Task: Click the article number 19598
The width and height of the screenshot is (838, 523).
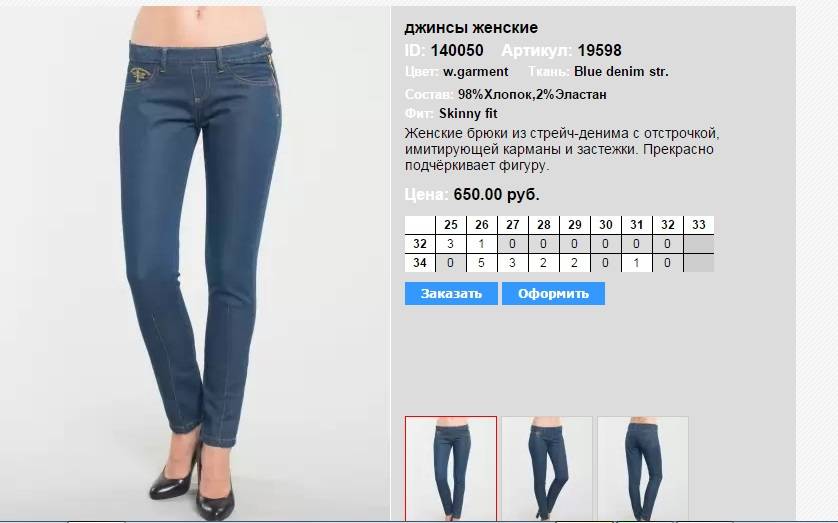Action: coord(599,51)
